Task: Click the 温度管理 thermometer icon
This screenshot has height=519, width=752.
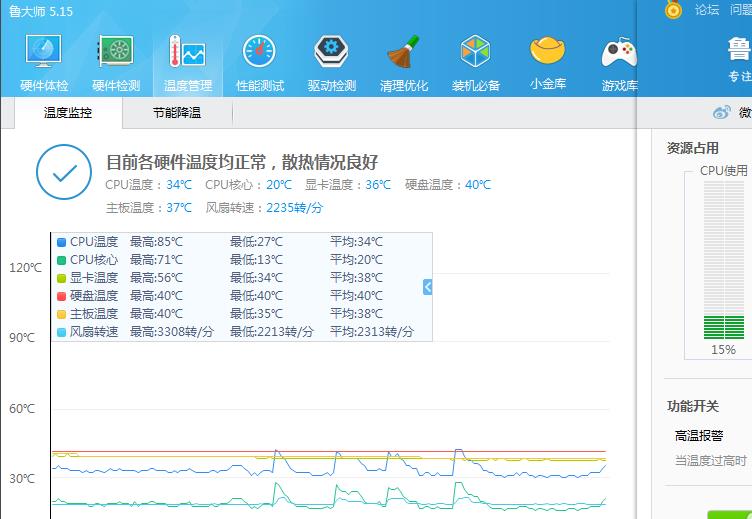Action: (x=188, y=53)
